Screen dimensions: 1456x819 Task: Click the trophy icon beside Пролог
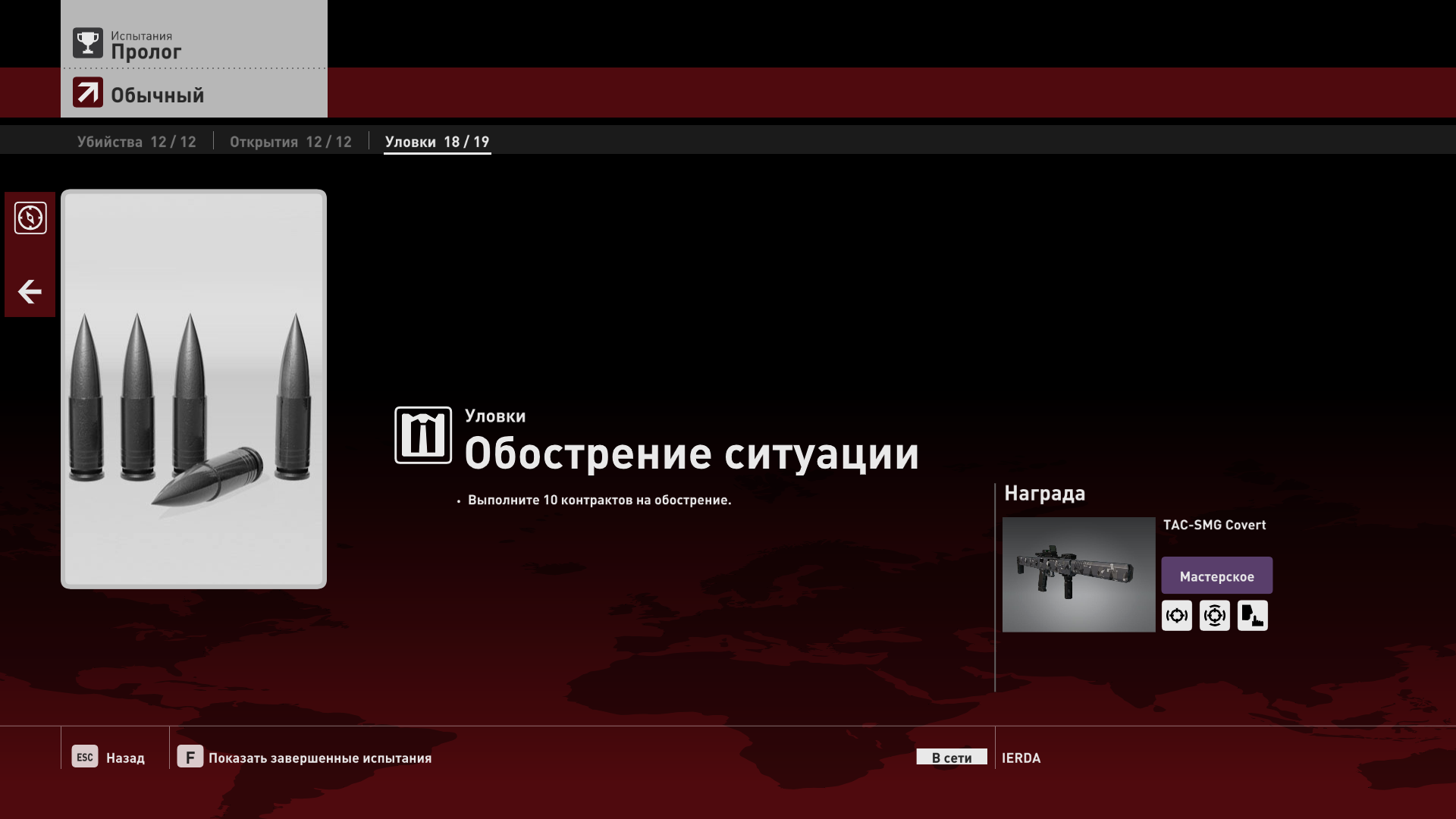(88, 43)
